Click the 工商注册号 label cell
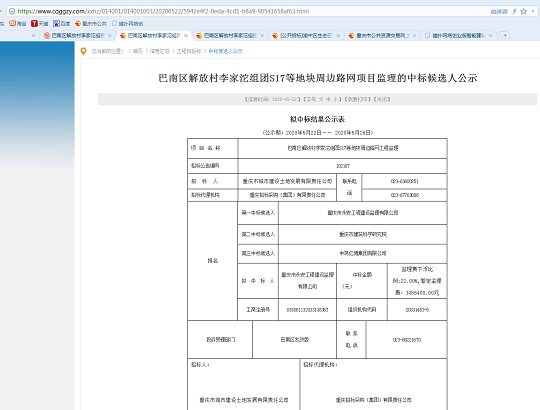This screenshot has height=410, width=540. [258, 310]
